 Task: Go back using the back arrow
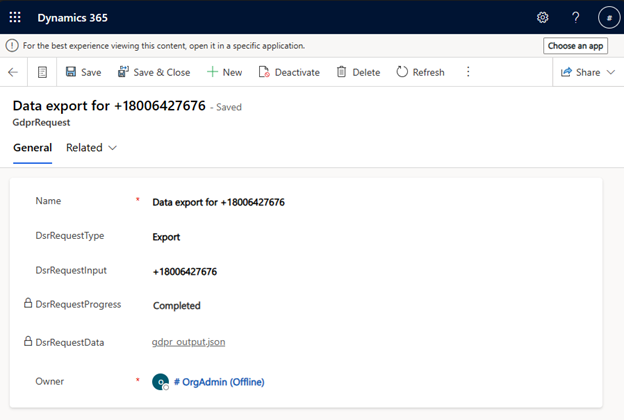point(13,72)
